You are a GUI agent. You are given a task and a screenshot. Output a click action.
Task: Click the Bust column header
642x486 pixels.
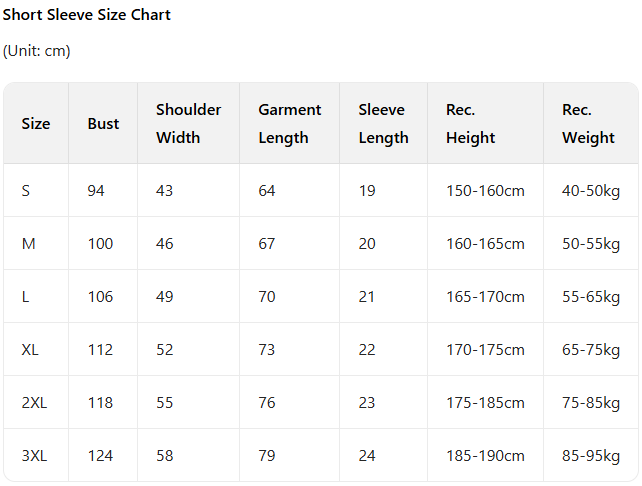[x=103, y=124]
